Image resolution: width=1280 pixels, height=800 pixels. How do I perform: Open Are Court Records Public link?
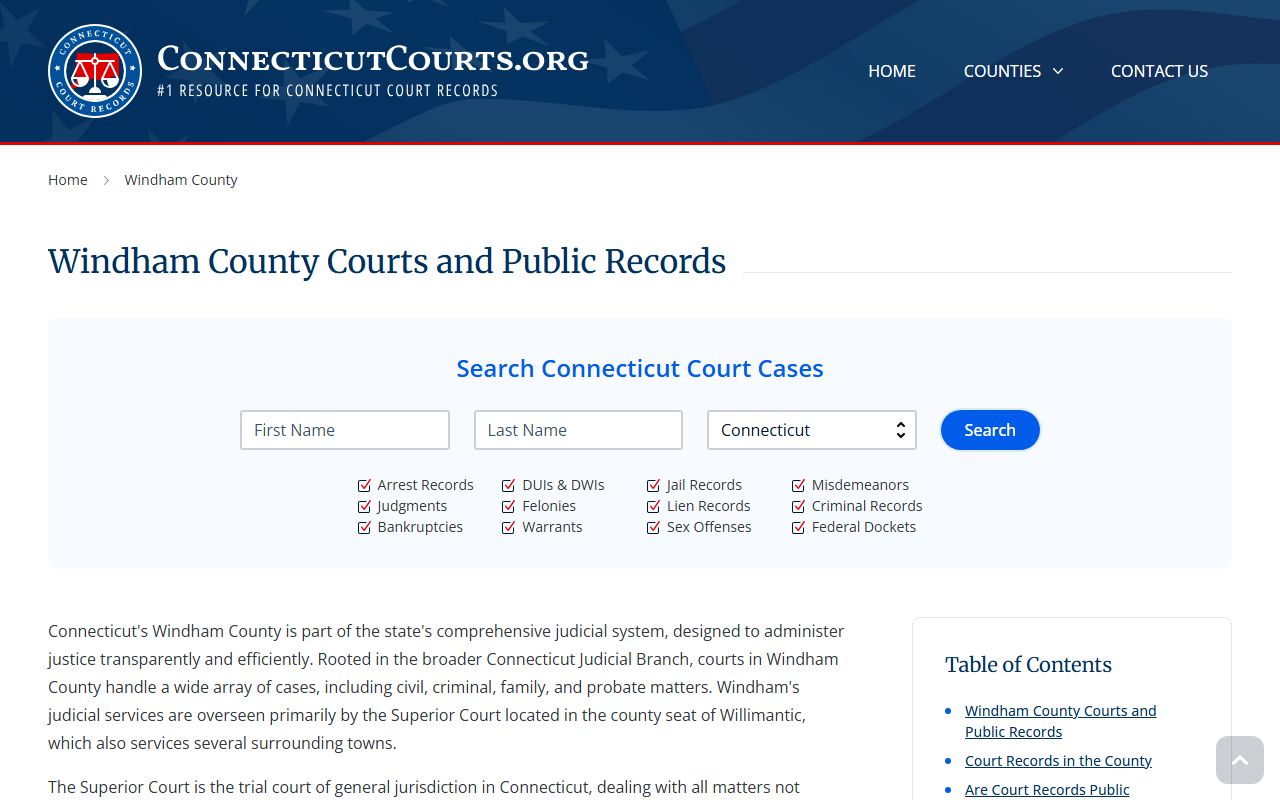click(x=1047, y=790)
